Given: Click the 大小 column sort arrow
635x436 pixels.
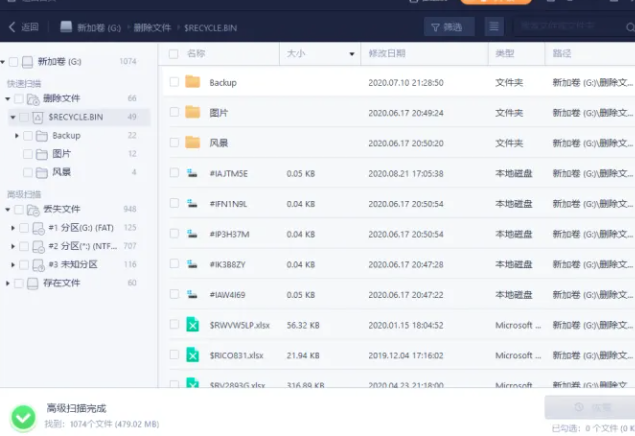Looking at the screenshot, I should coord(351,53).
